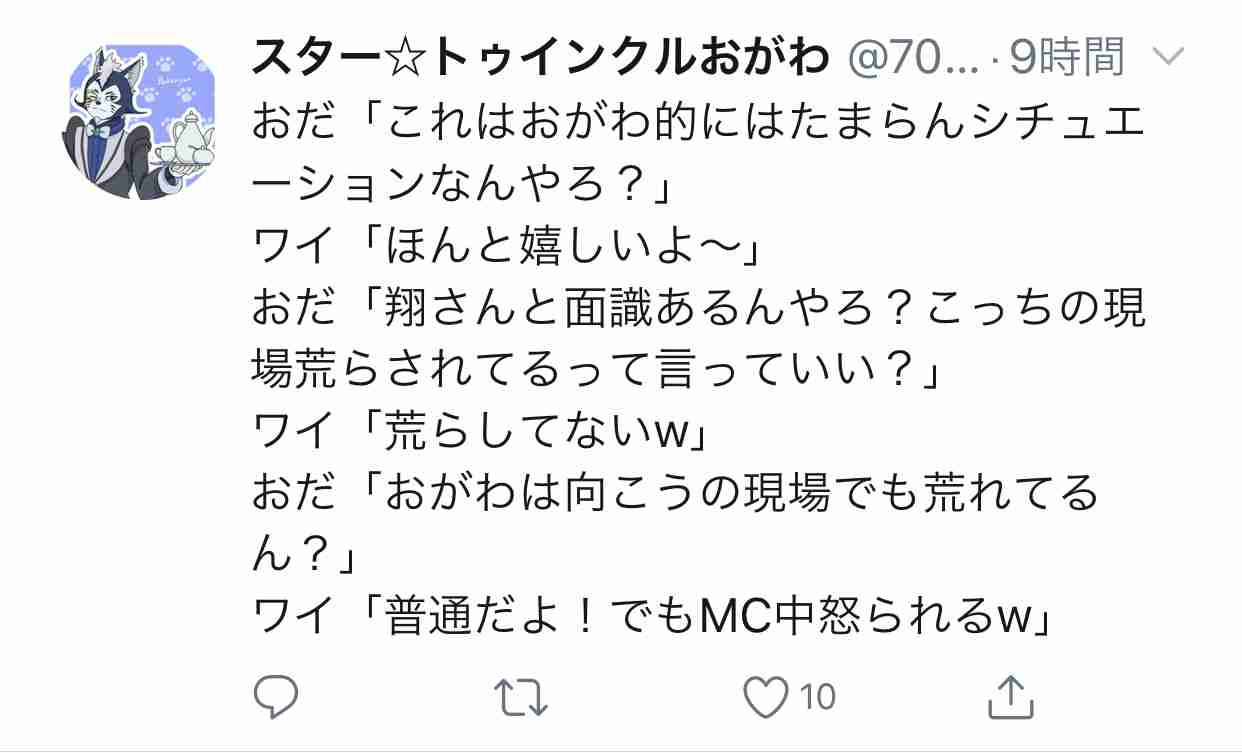Retweet this post using the retweet icon

522,697
